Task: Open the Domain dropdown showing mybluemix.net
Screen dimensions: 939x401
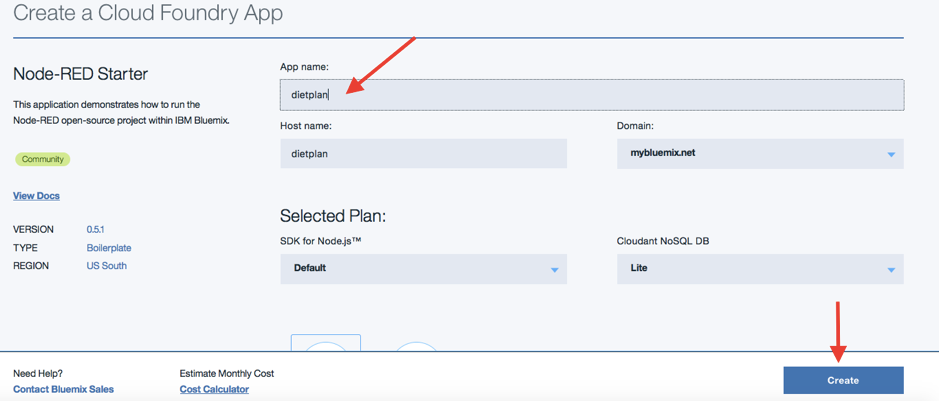Action: tap(760, 154)
